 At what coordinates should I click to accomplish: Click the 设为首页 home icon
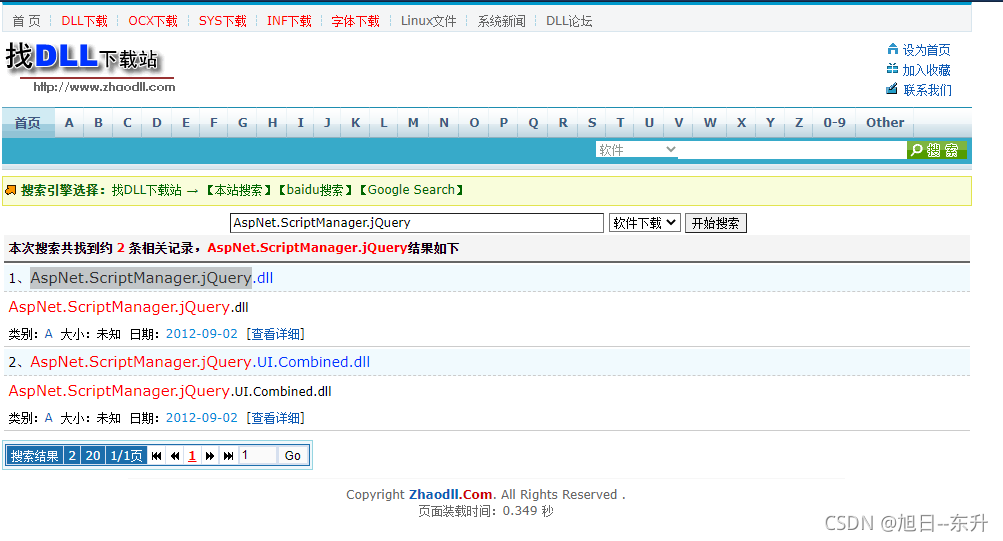[892, 49]
